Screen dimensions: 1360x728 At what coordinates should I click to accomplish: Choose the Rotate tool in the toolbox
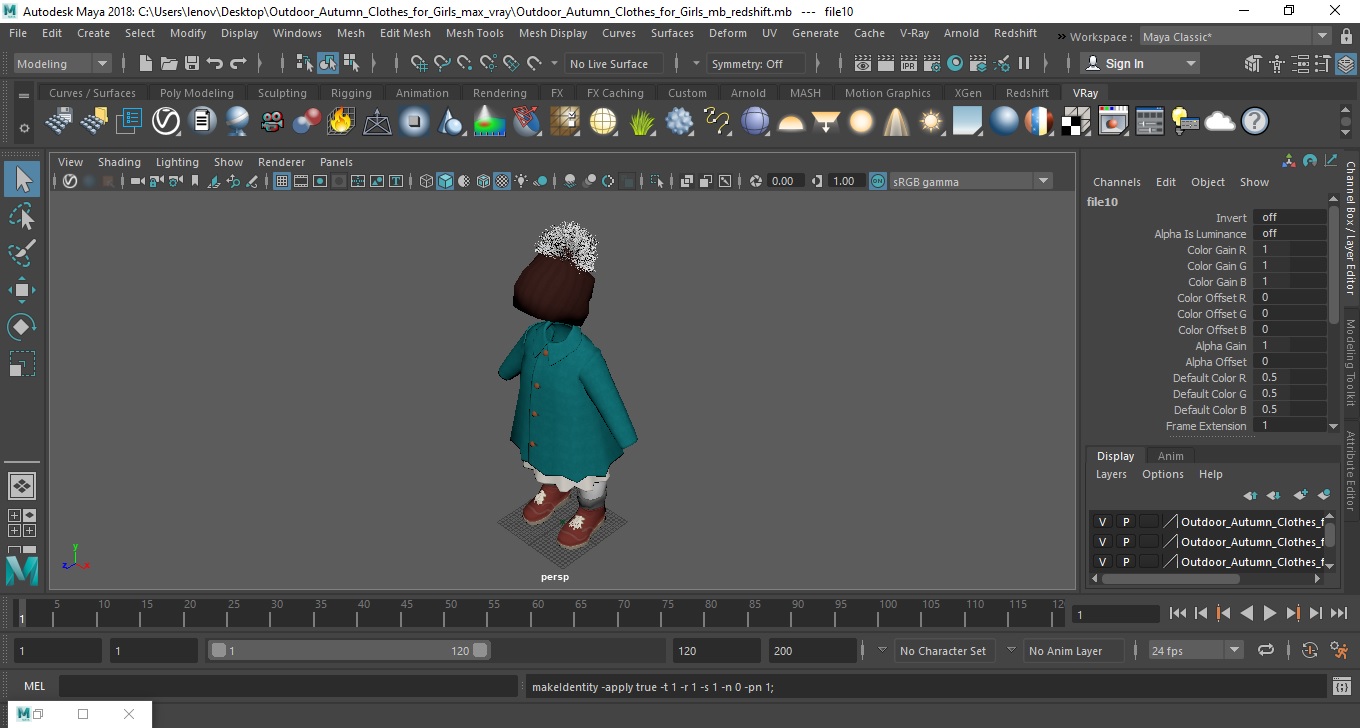pos(22,327)
